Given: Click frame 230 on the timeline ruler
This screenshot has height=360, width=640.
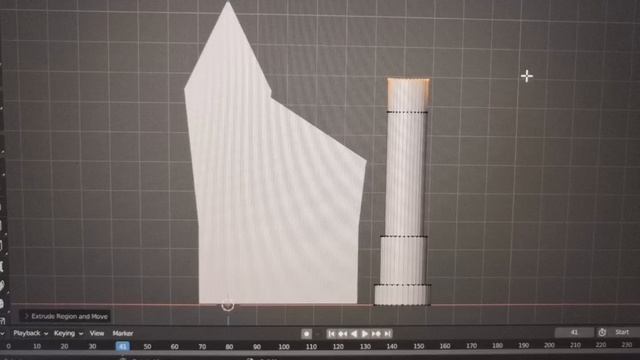Looking at the screenshot, I should (627, 345).
